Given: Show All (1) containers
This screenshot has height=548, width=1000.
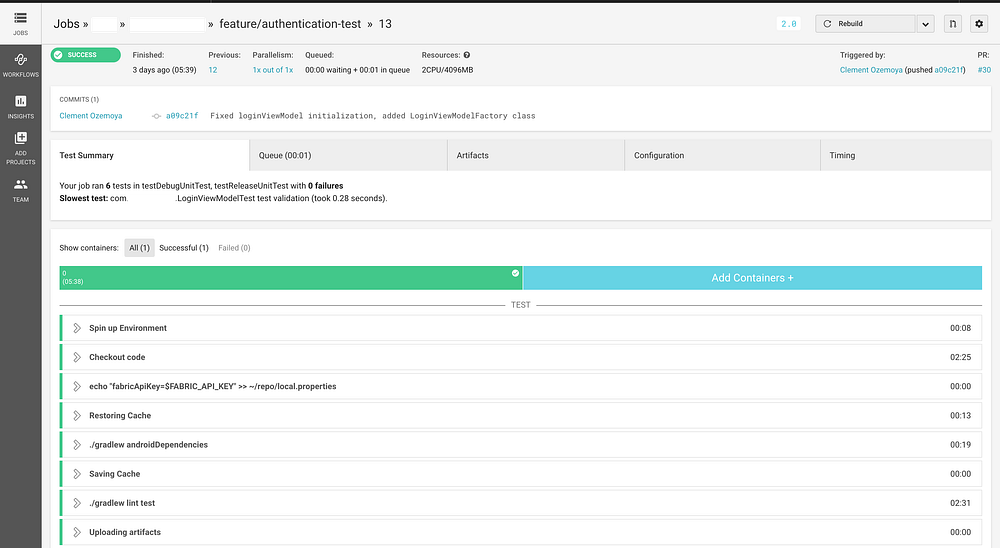Looking at the screenshot, I should pyautogui.click(x=139, y=248).
